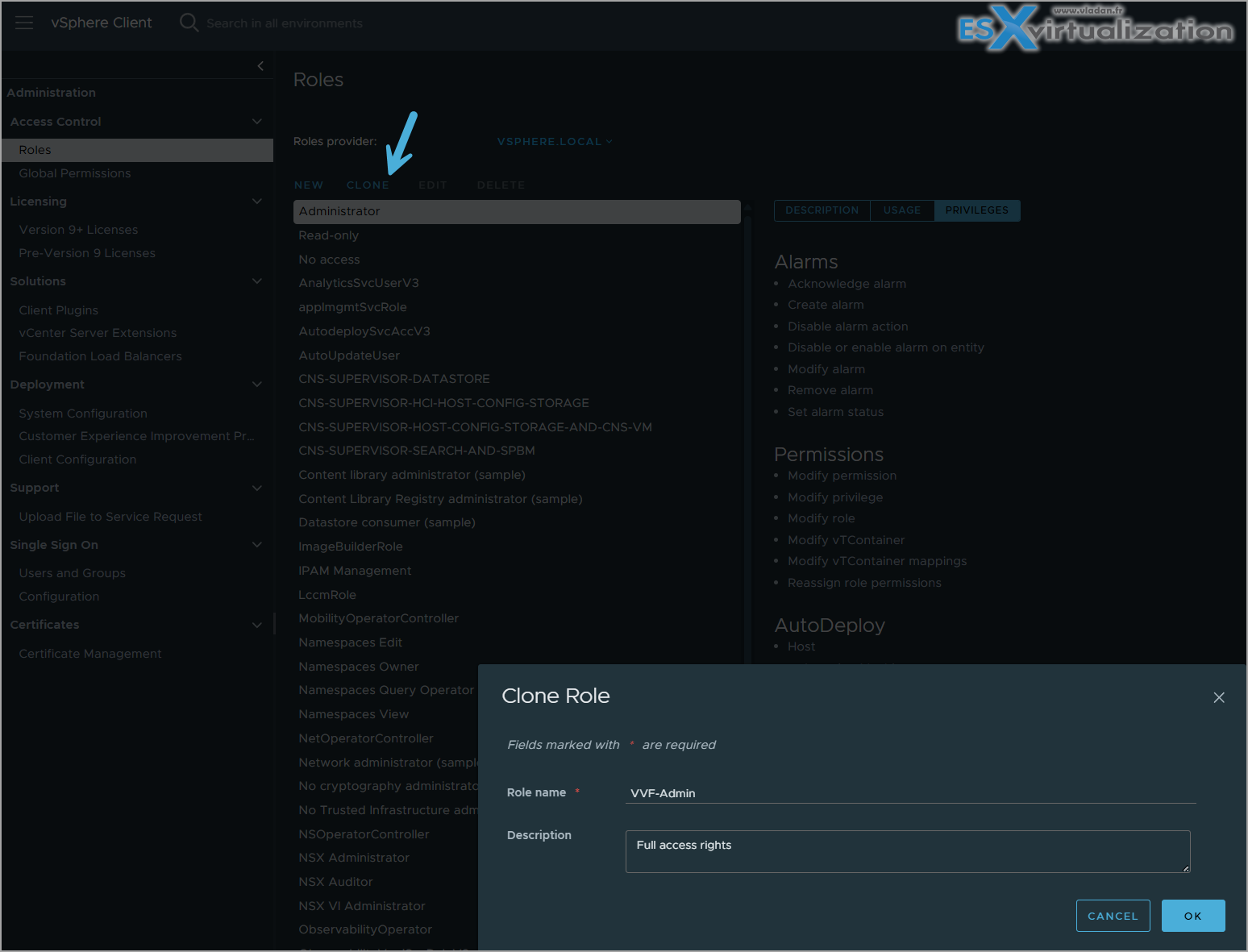1248x952 pixels.
Task: Select the AutoUpdateUser role
Action: (x=349, y=355)
